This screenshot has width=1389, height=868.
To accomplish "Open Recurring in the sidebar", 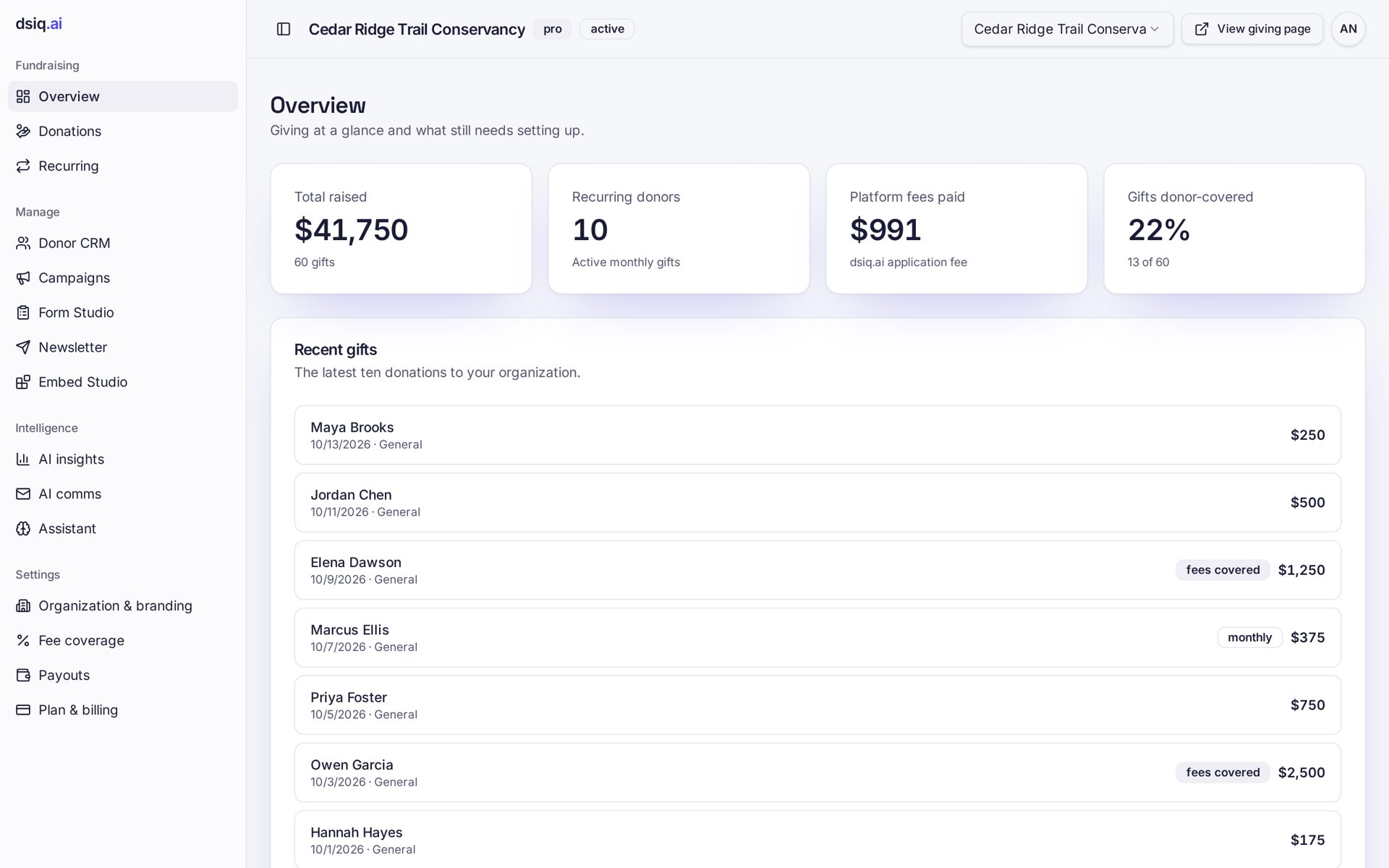I will (x=123, y=166).
